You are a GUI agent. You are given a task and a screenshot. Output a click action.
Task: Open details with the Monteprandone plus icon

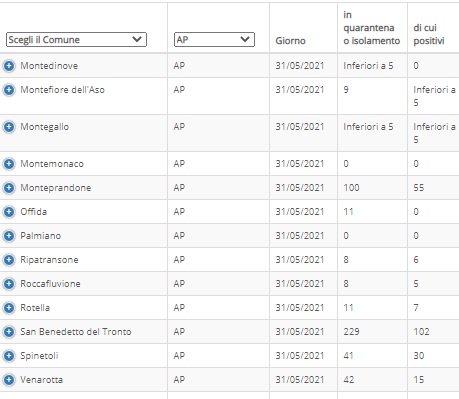coord(9,188)
